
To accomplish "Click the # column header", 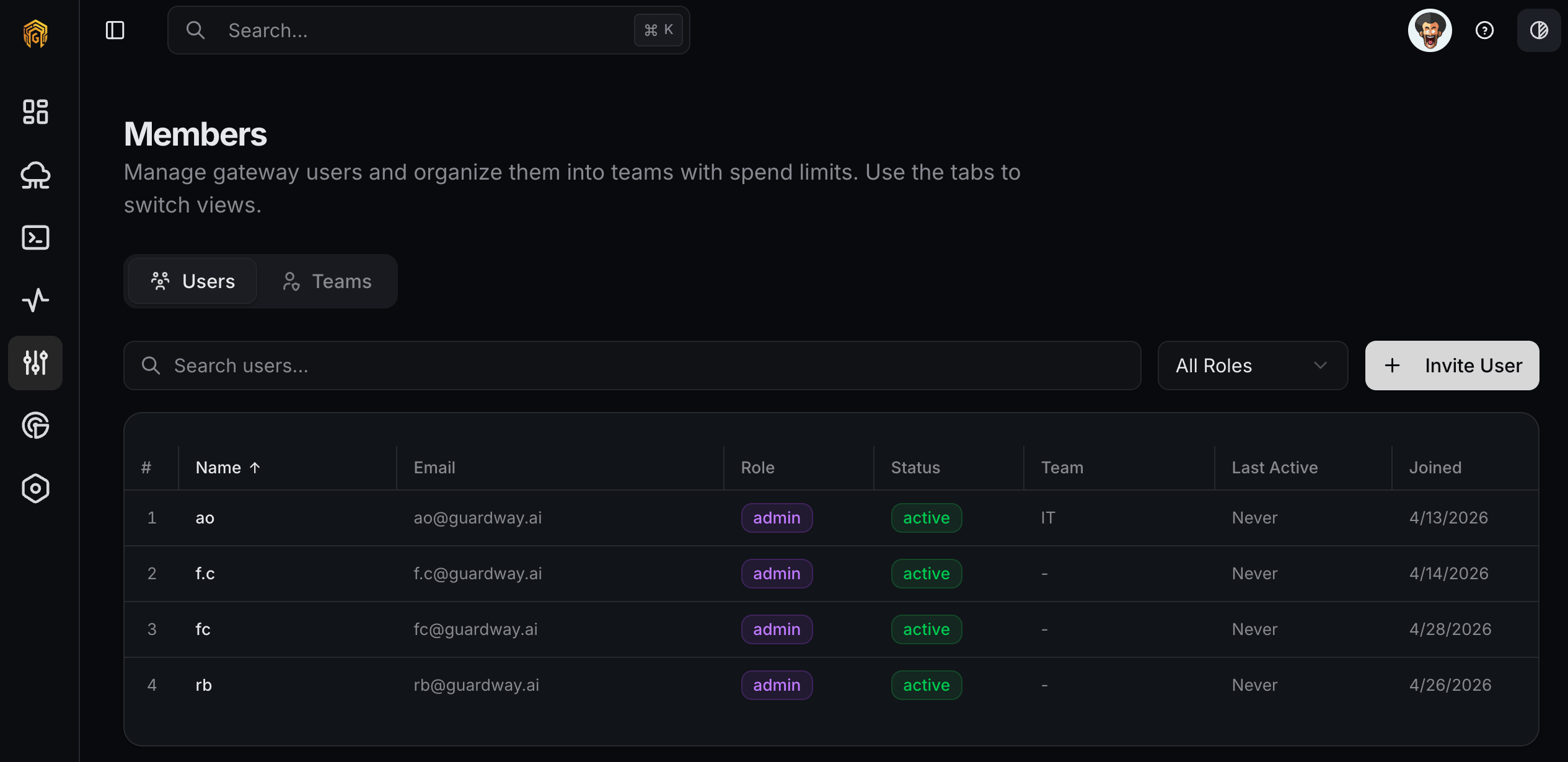I will pos(146,468).
